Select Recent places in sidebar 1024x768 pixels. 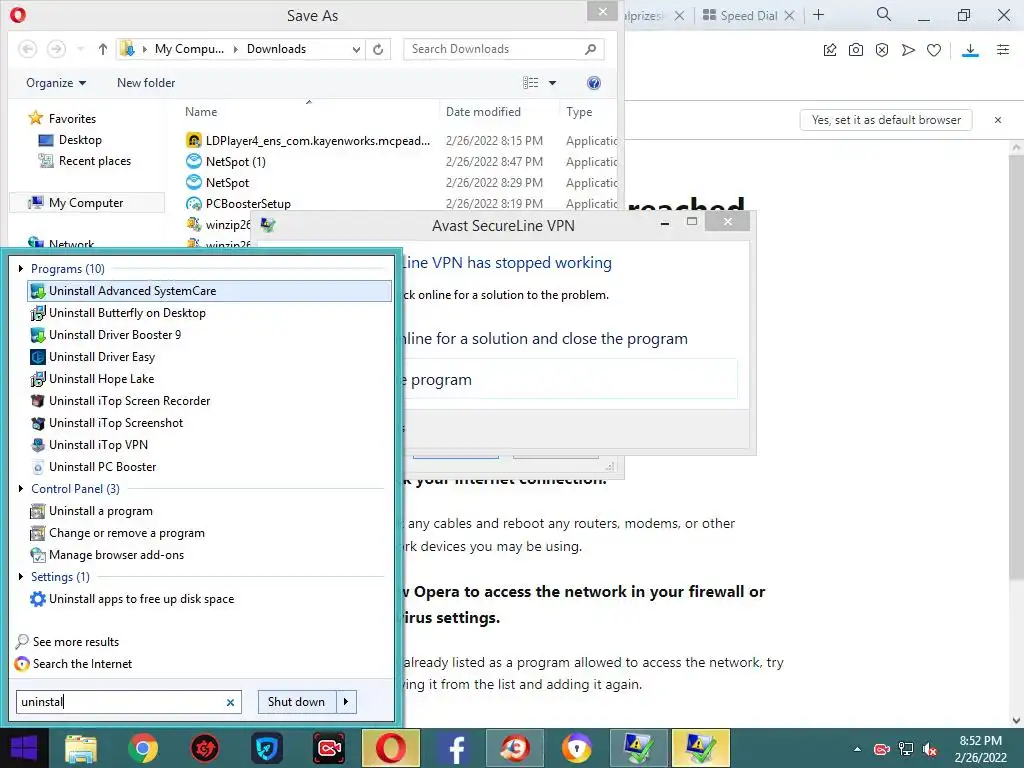84,161
